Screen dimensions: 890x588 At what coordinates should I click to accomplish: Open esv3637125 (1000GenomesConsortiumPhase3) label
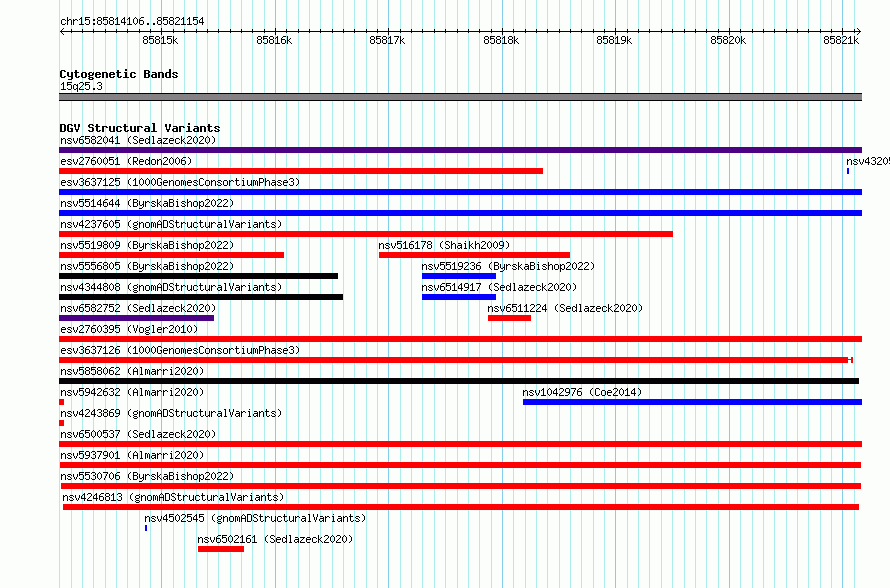click(x=180, y=182)
